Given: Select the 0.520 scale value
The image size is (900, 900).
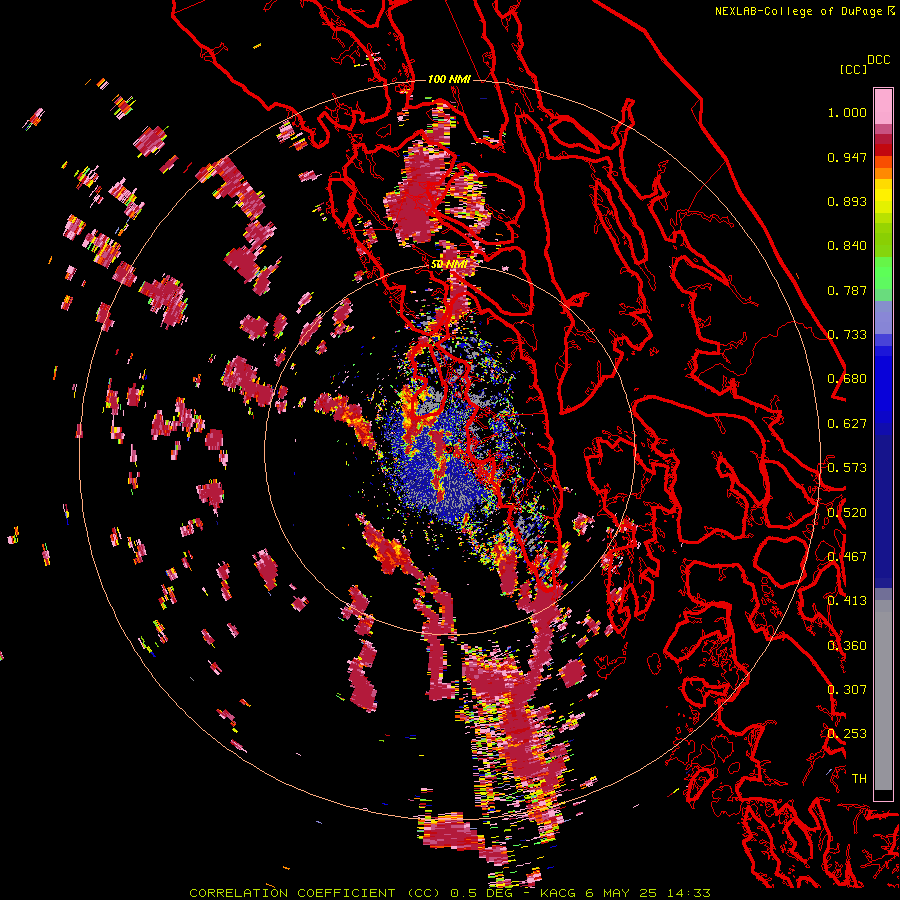Looking at the screenshot, I should [847, 513].
